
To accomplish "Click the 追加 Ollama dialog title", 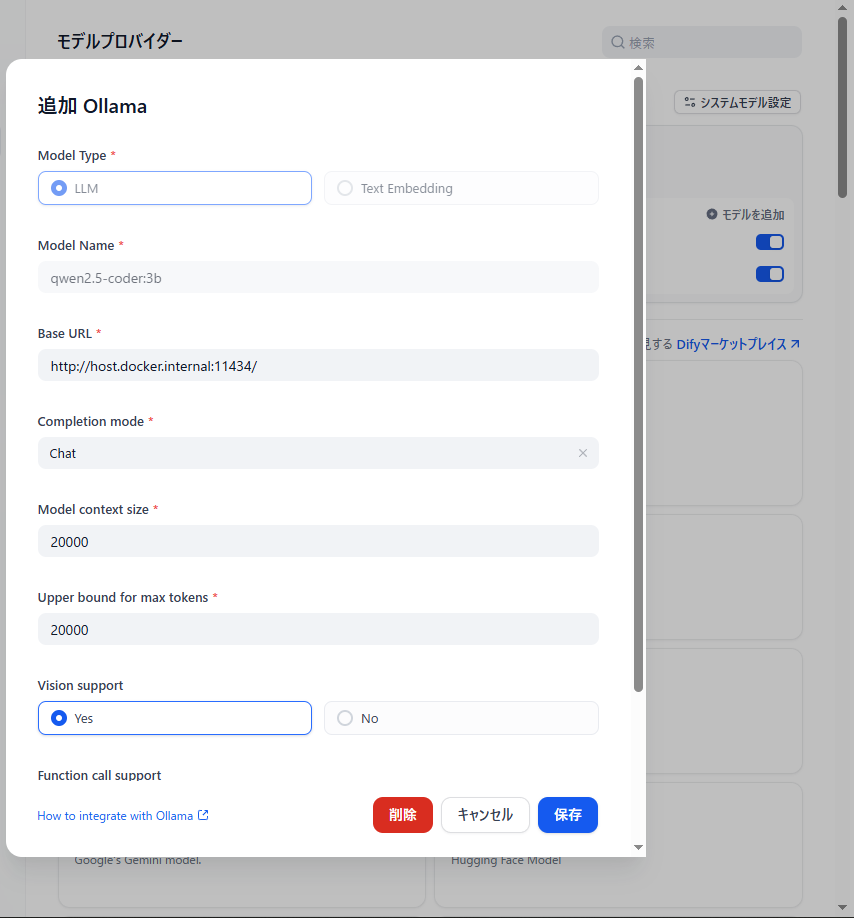I will (92, 106).
